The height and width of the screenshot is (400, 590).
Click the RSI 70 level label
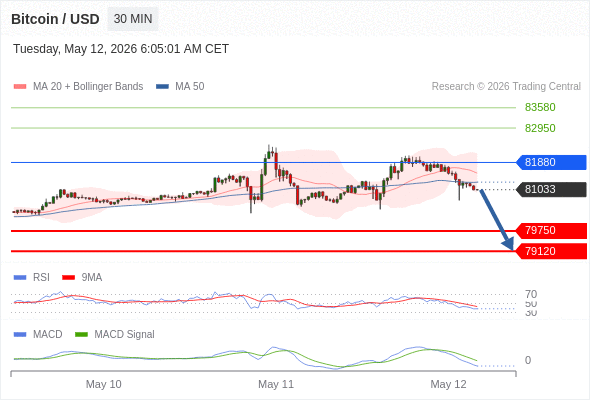tap(531, 294)
